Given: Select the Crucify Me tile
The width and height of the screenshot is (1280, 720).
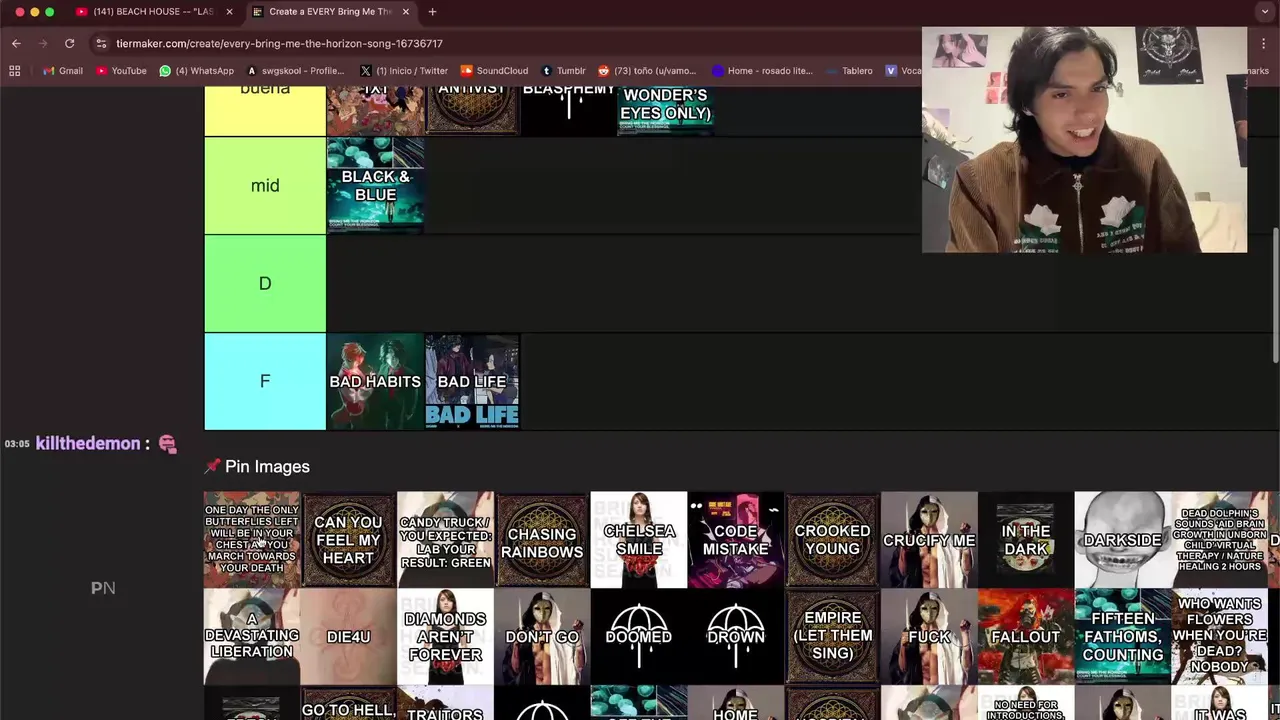Looking at the screenshot, I should click(x=929, y=540).
